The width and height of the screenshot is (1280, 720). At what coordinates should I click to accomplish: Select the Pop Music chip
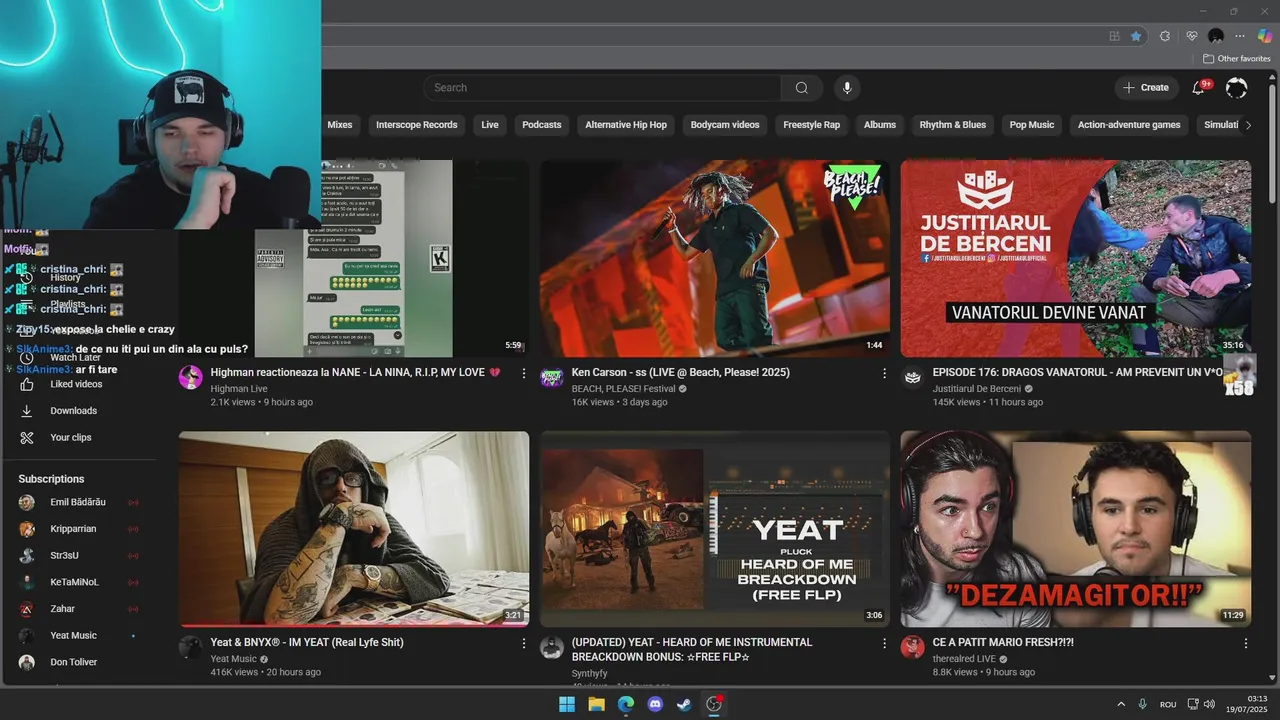pos(1032,125)
